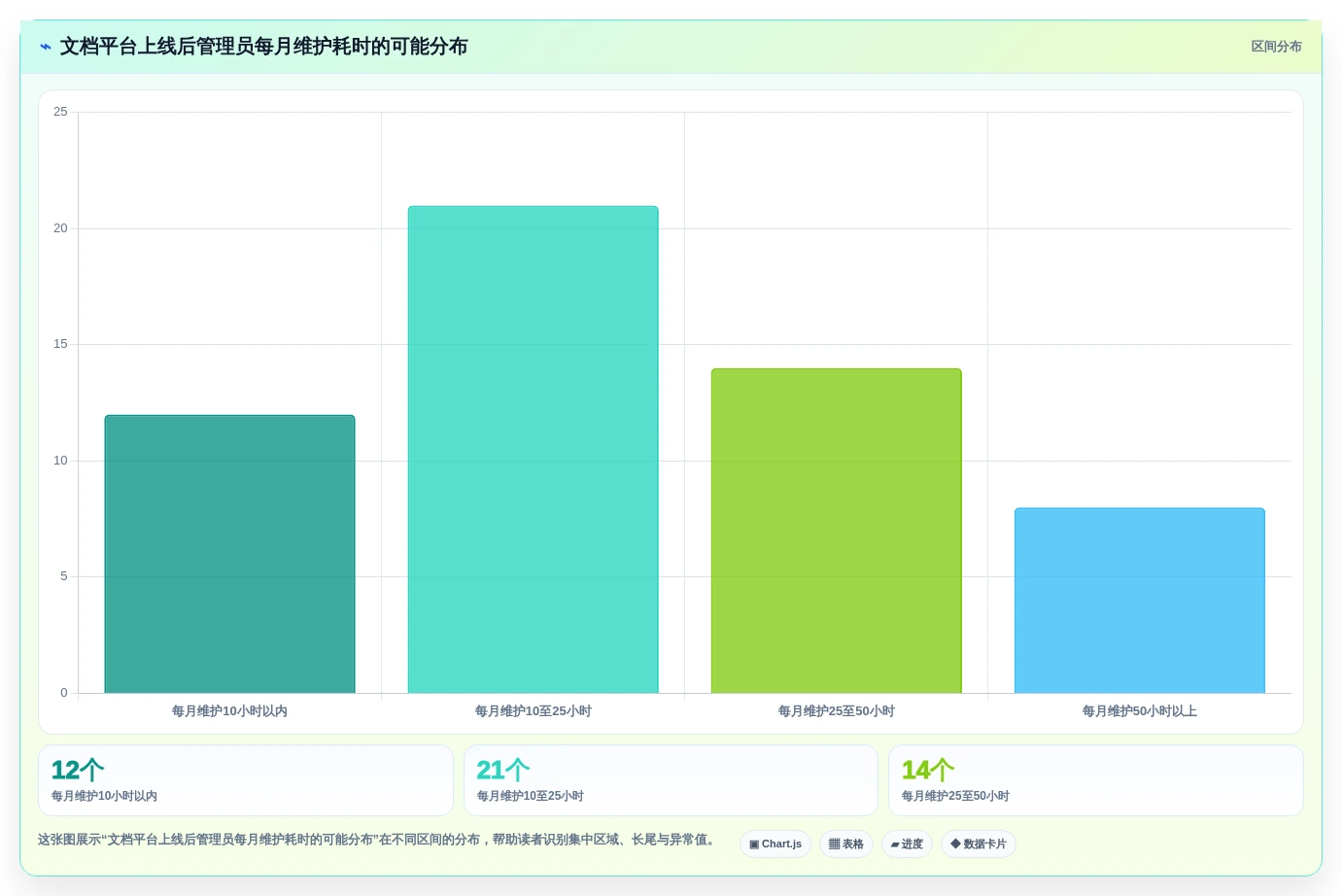
Task: Click the x-axis label 每月维护10至25小时
Action: pyautogui.click(x=533, y=711)
